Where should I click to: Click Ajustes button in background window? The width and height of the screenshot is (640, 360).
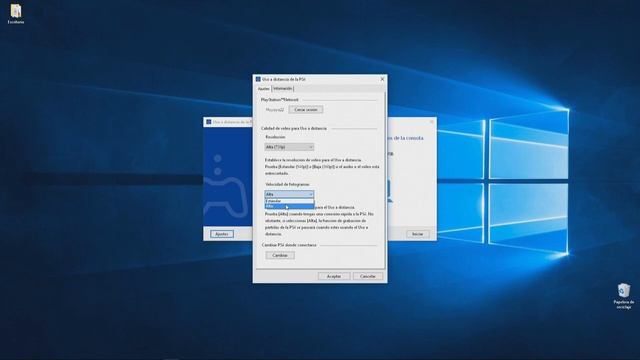coord(222,234)
